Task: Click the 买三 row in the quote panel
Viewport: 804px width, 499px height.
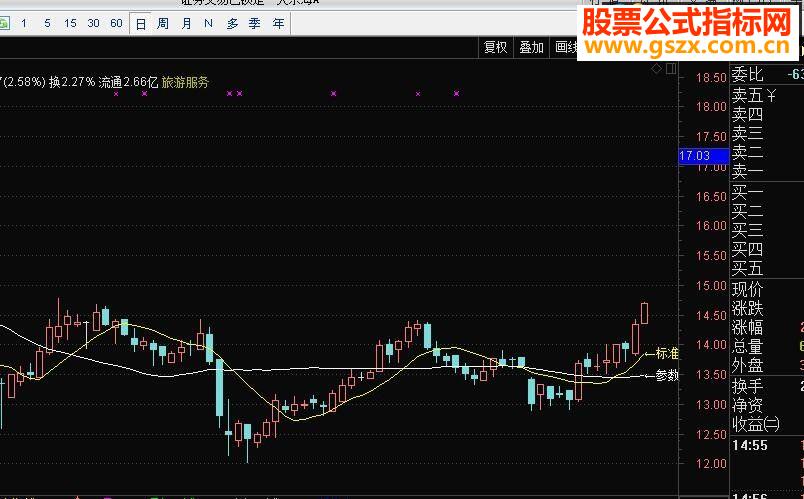Action: pos(748,230)
